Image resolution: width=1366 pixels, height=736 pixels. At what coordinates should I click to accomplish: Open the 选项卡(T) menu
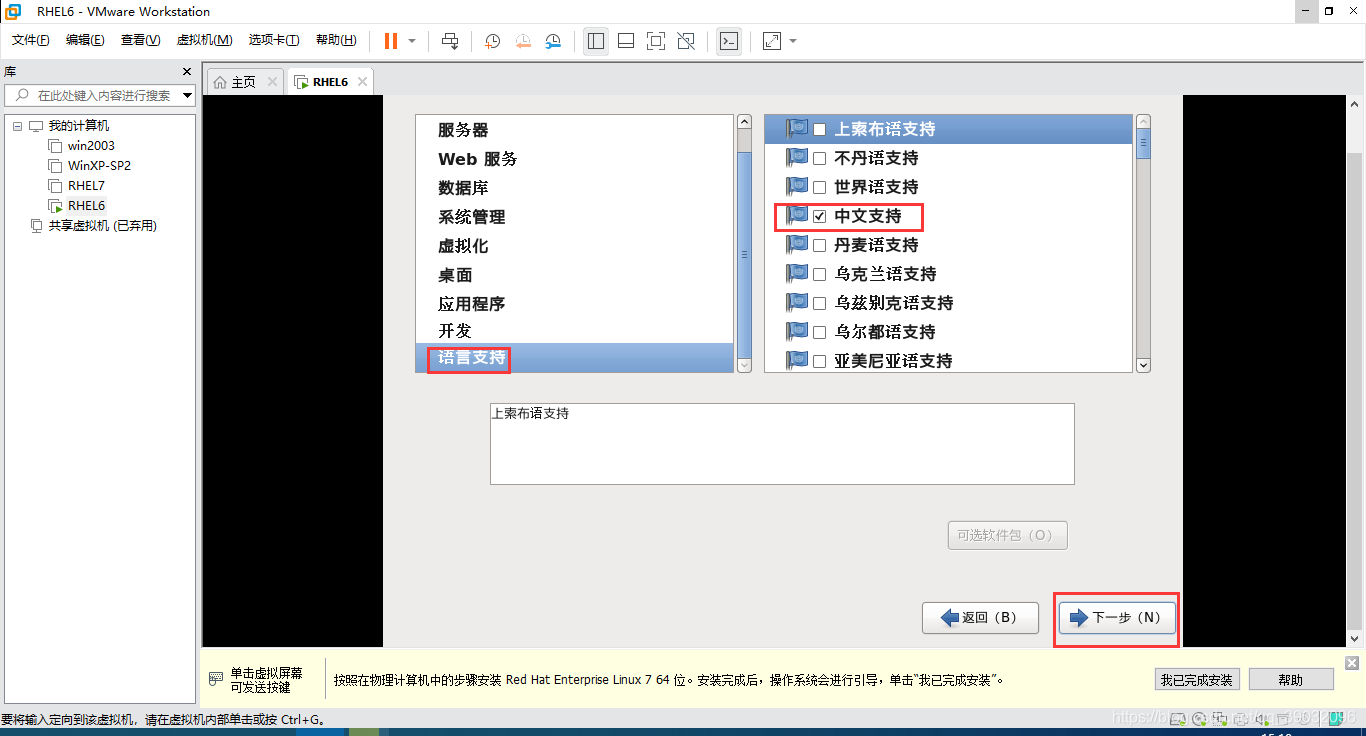tap(274, 40)
